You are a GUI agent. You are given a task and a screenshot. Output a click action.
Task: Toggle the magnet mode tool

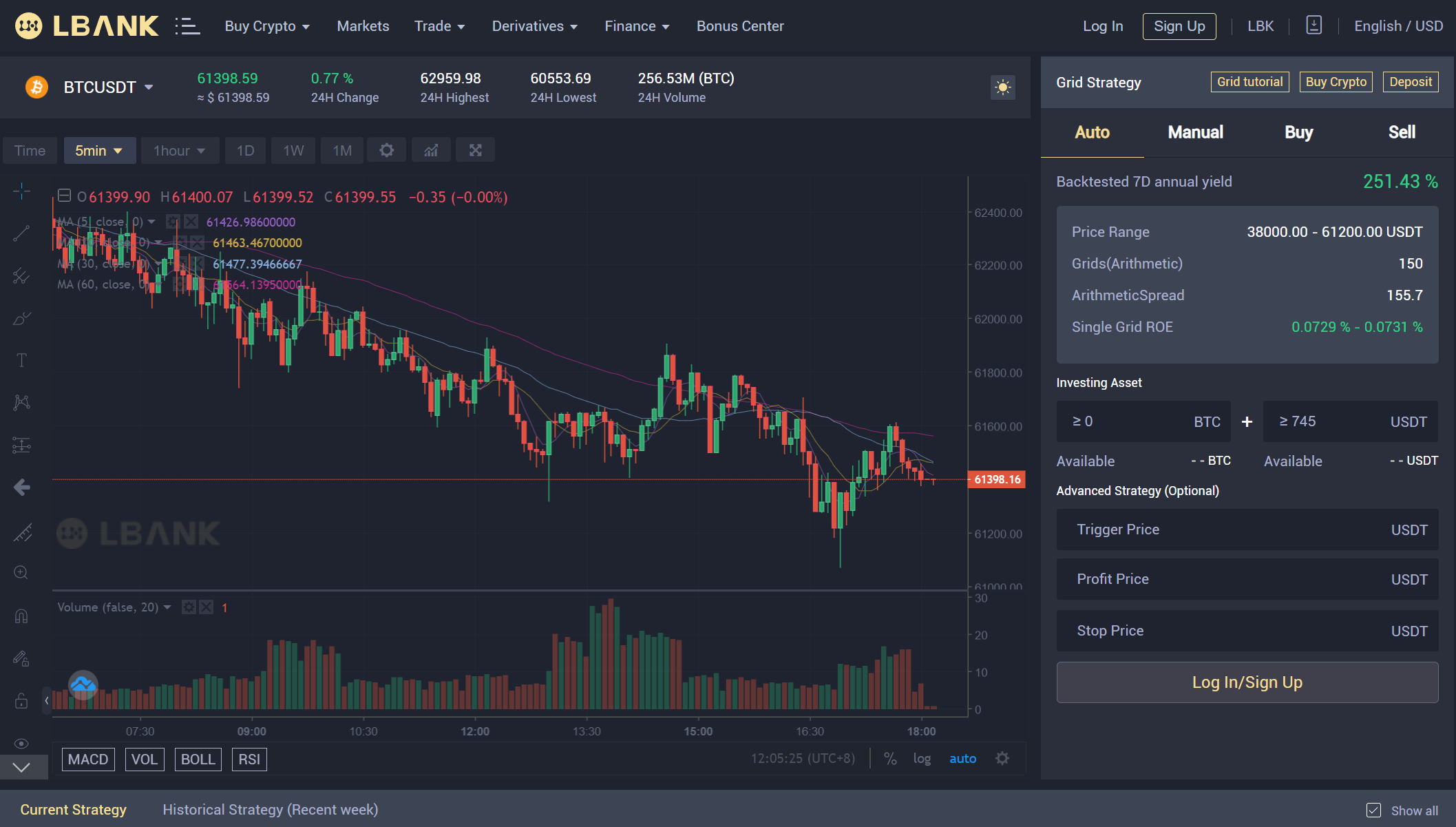point(21,616)
